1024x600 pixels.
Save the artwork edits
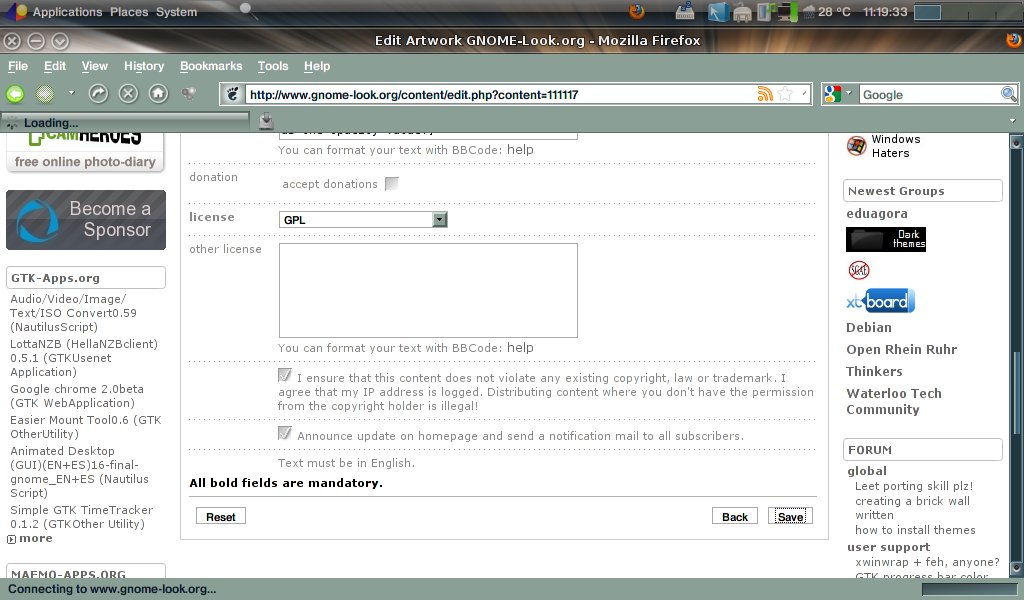(790, 516)
